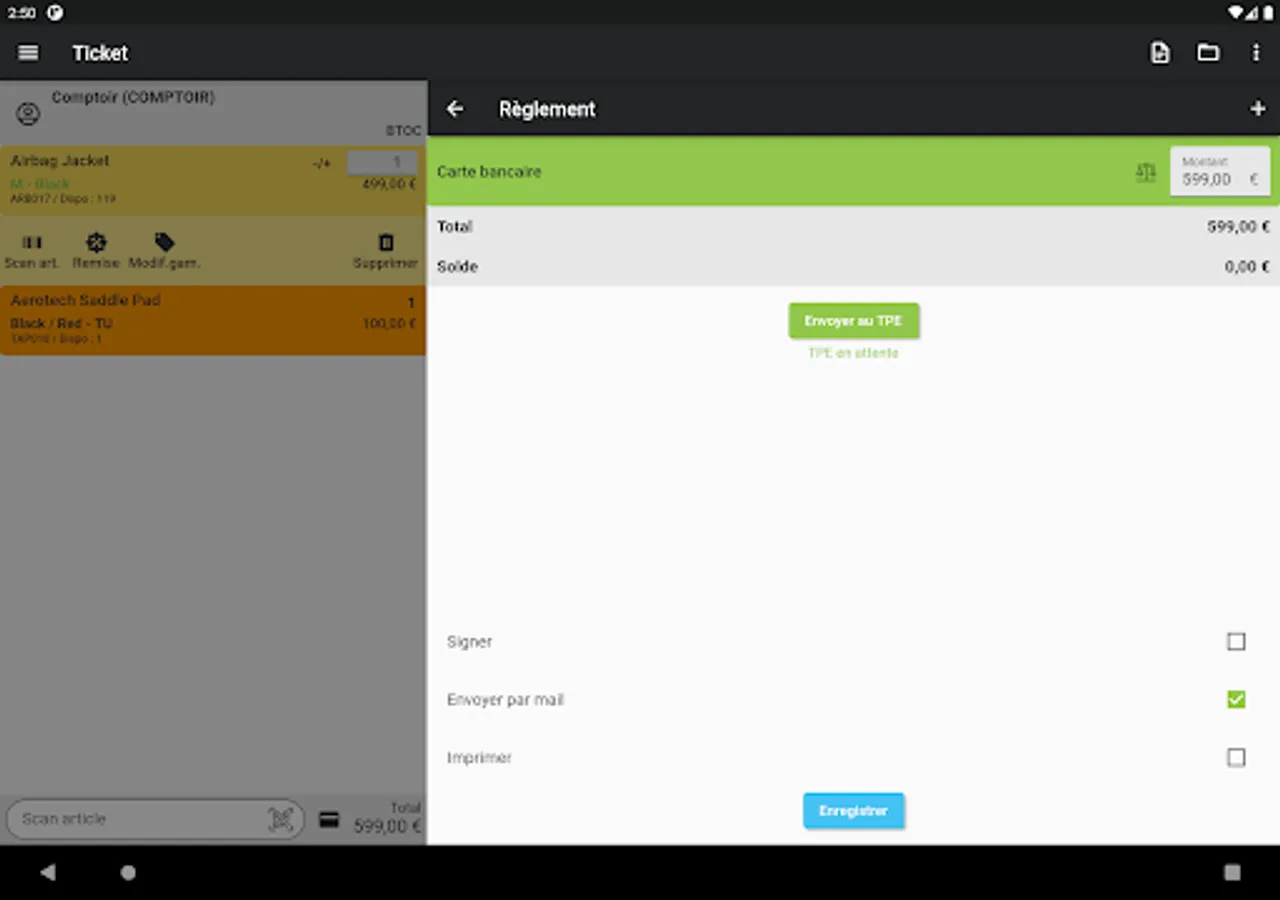Click the Comptoir (COMPTOIR) customer label

coord(133,98)
